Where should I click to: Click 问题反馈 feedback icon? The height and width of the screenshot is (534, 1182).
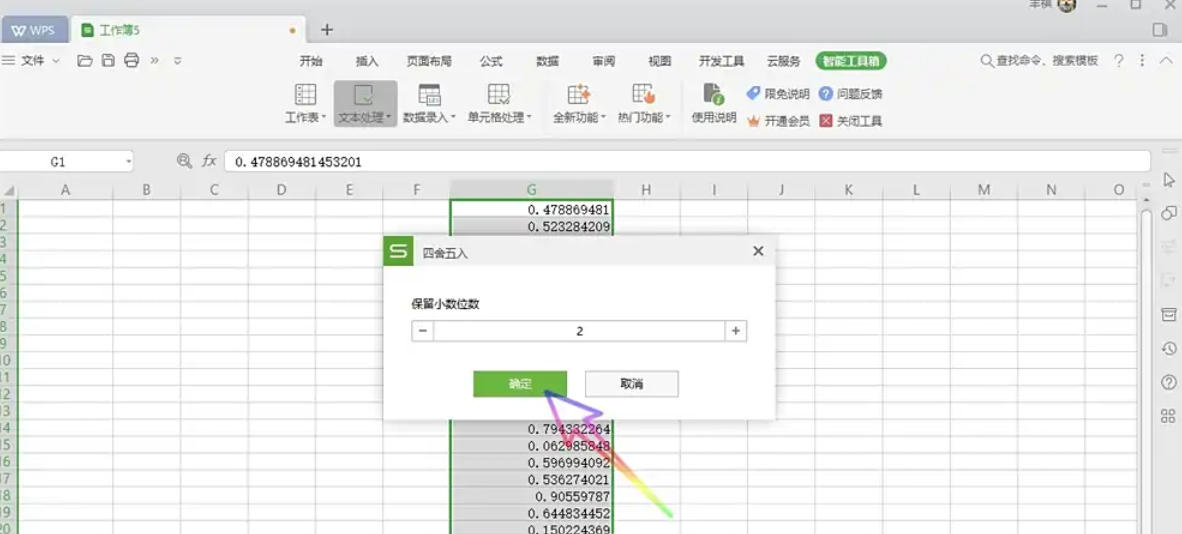tap(825, 94)
